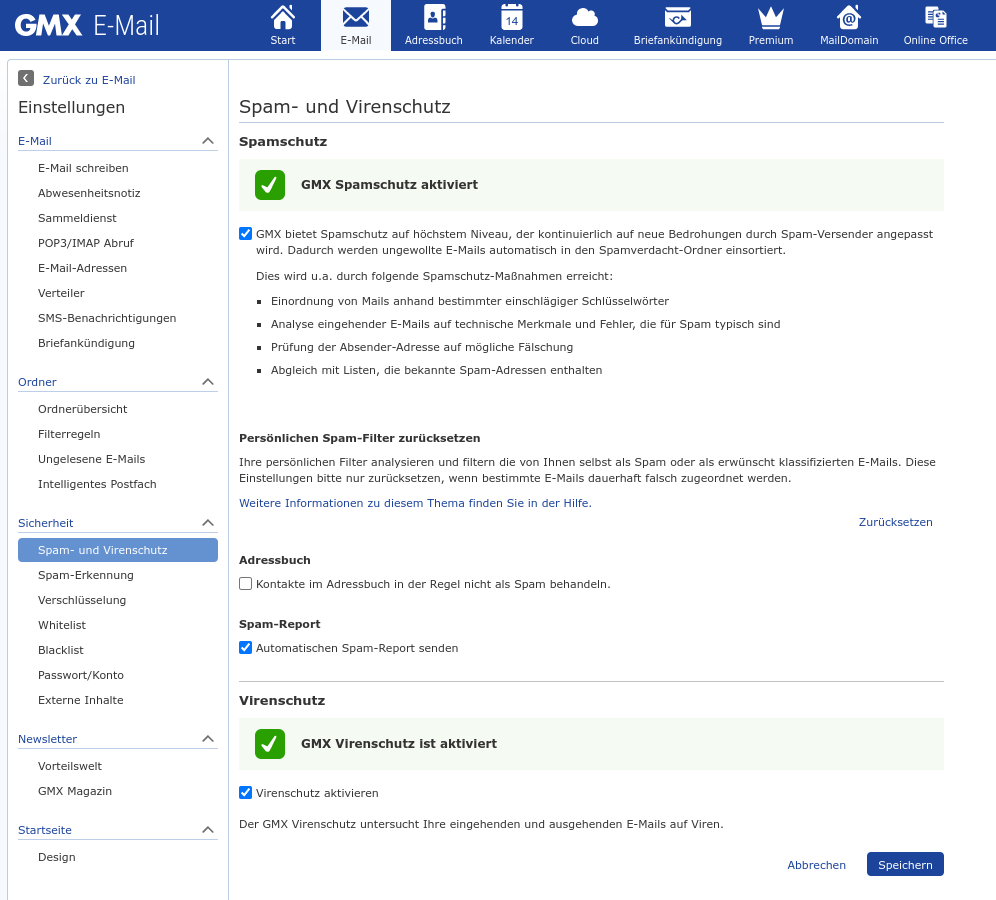Collapse the E-Mail settings section
This screenshot has width=996, height=900.
coord(208,141)
